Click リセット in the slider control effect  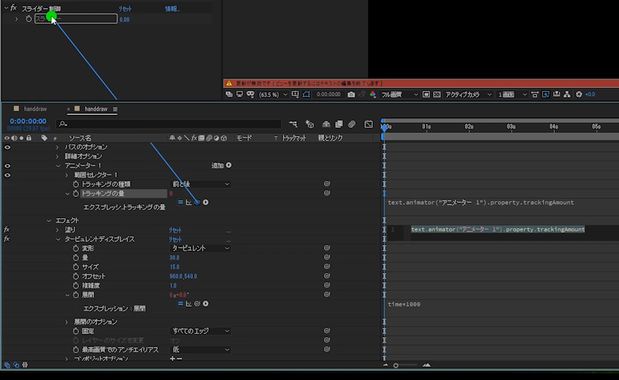125,8
